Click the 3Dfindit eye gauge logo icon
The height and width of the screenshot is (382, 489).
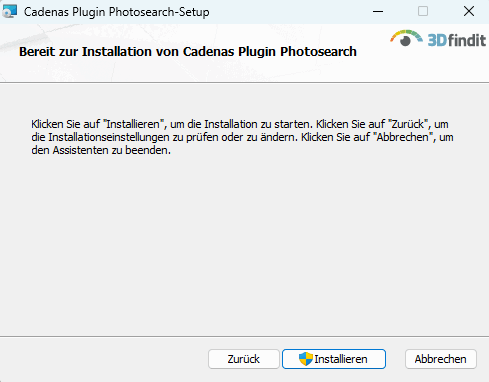pos(406,38)
